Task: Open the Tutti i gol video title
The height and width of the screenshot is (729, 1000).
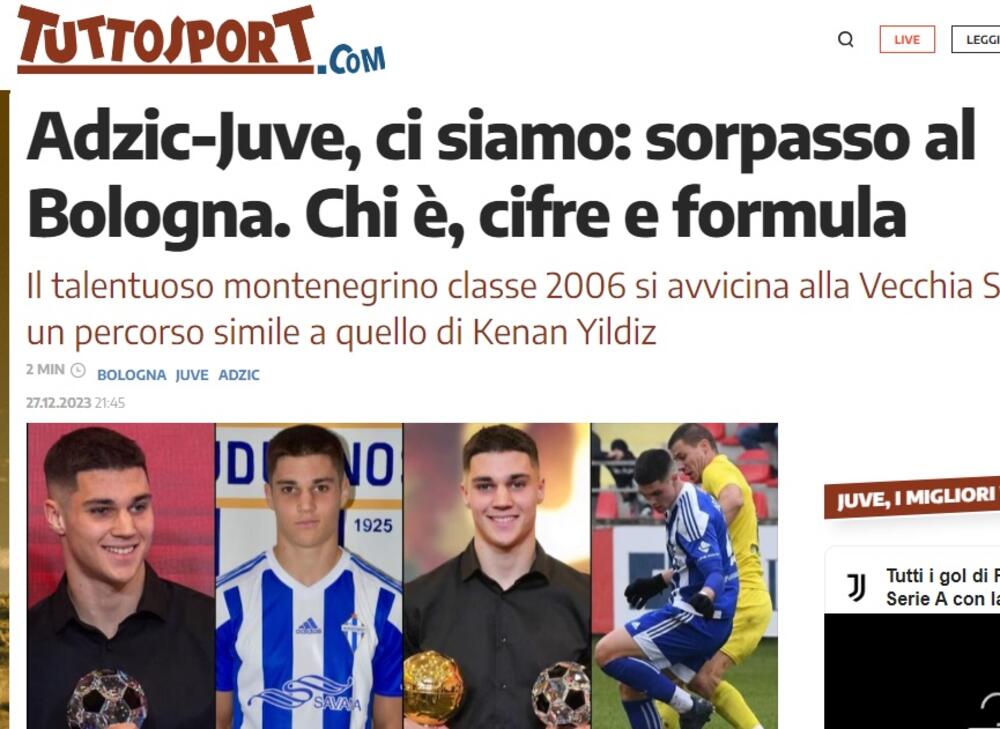Action: click(943, 587)
